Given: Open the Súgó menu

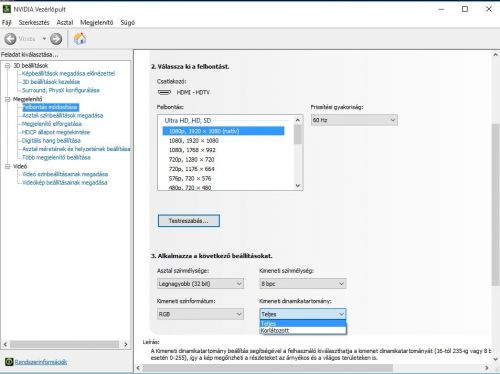Looking at the screenshot, I should 128,23.
